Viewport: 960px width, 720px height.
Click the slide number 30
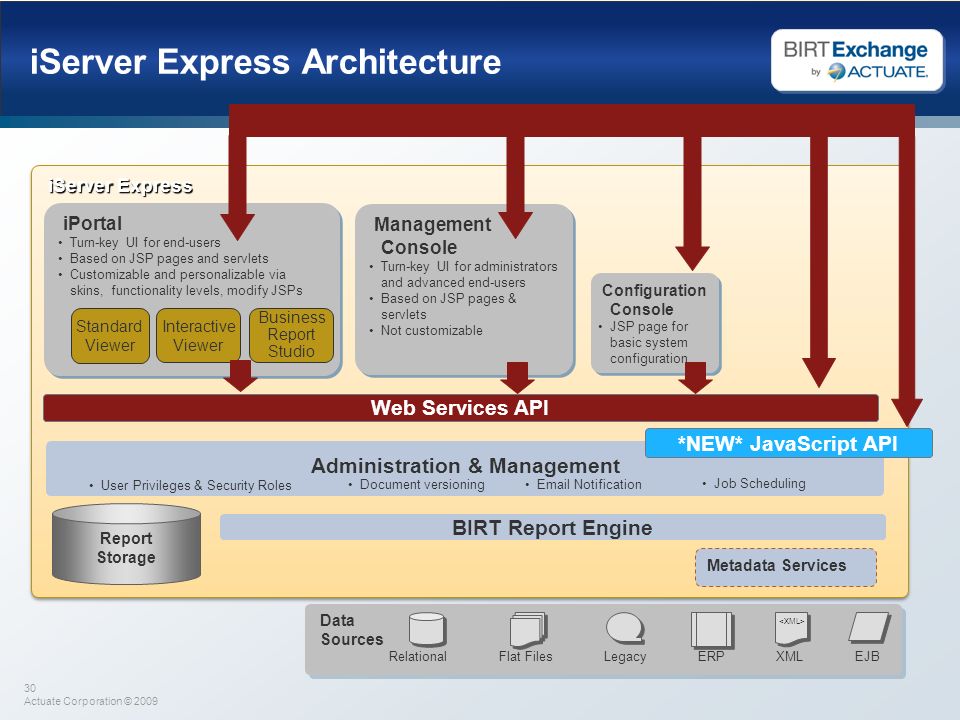[30, 688]
